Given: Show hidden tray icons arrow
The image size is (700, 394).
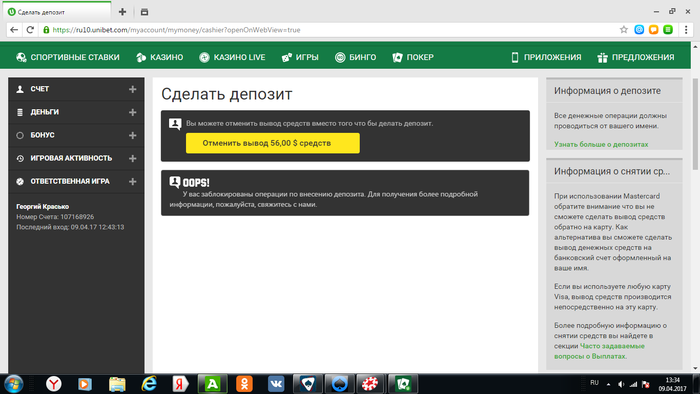Looking at the screenshot, I should click(x=608, y=384).
